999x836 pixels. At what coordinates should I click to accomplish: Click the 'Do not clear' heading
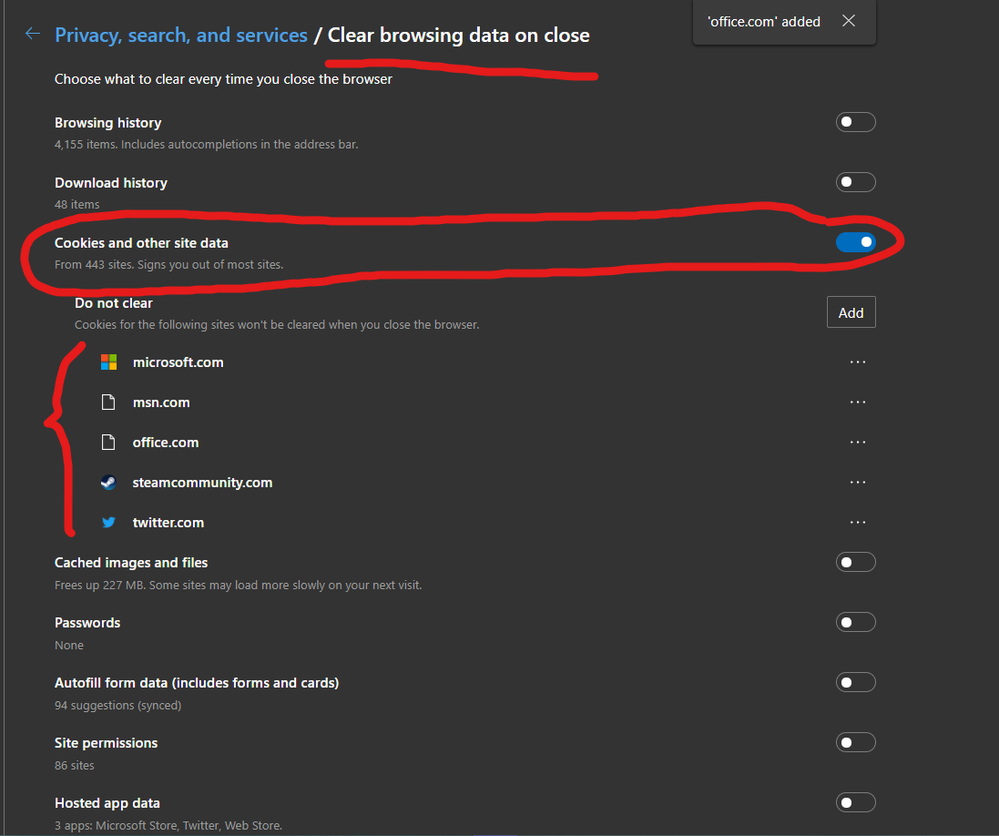click(113, 303)
